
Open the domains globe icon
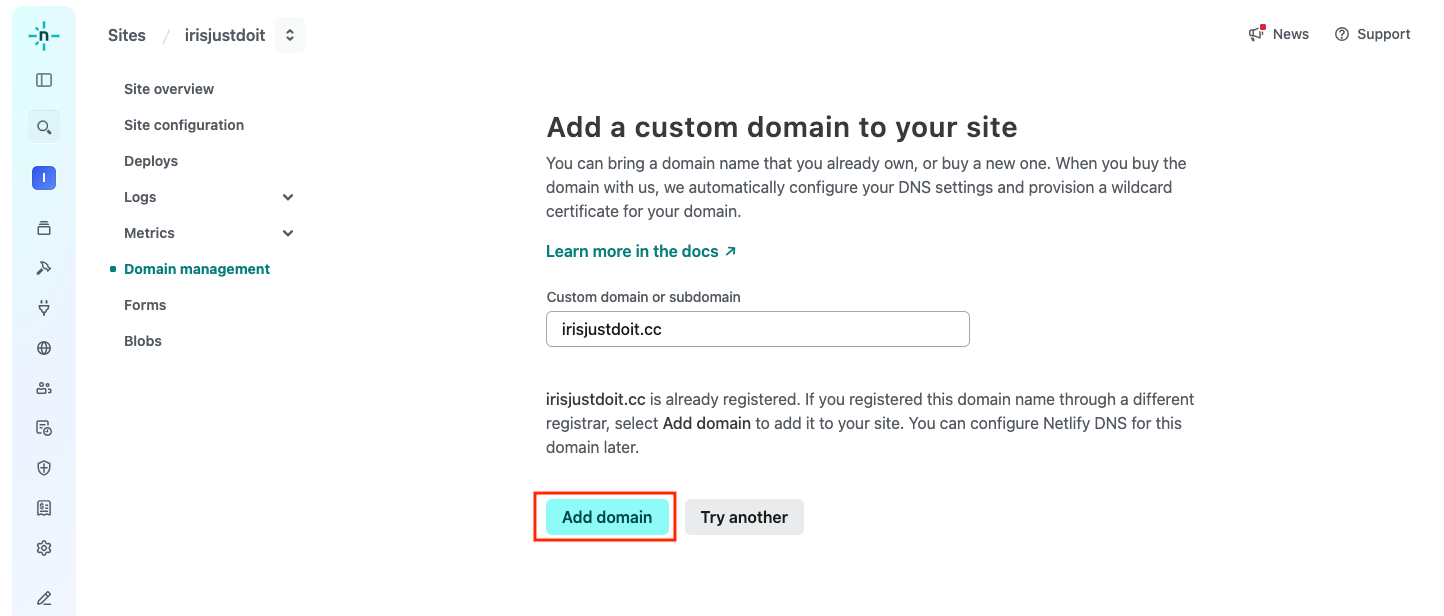pos(44,348)
